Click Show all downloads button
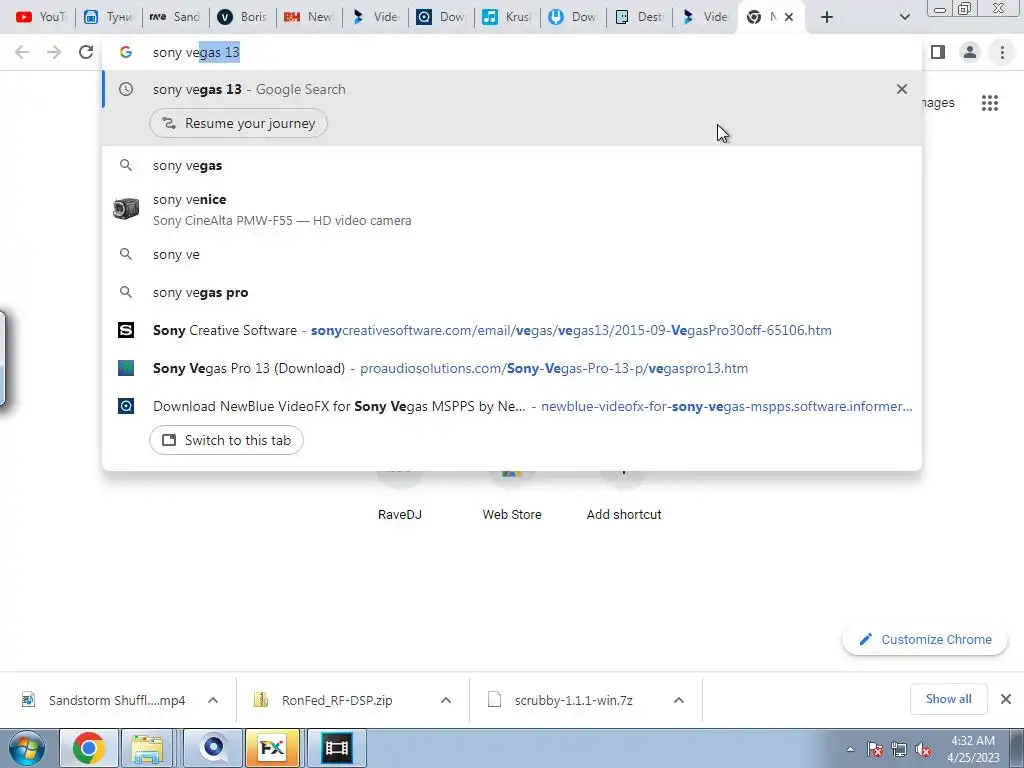Viewport: 1024px width, 768px height. click(x=948, y=699)
